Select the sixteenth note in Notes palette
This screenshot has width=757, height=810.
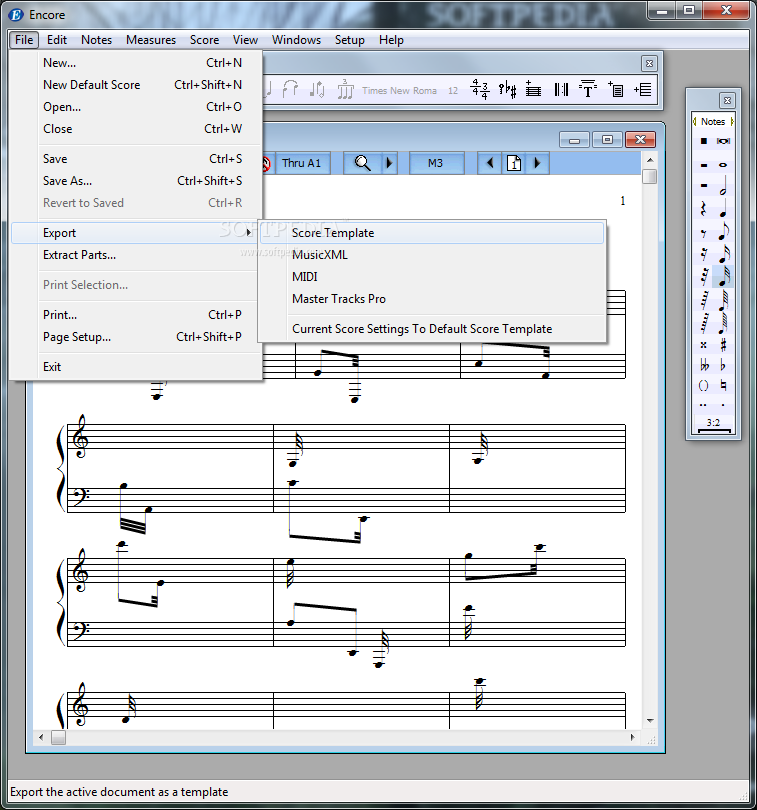(723, 254)
